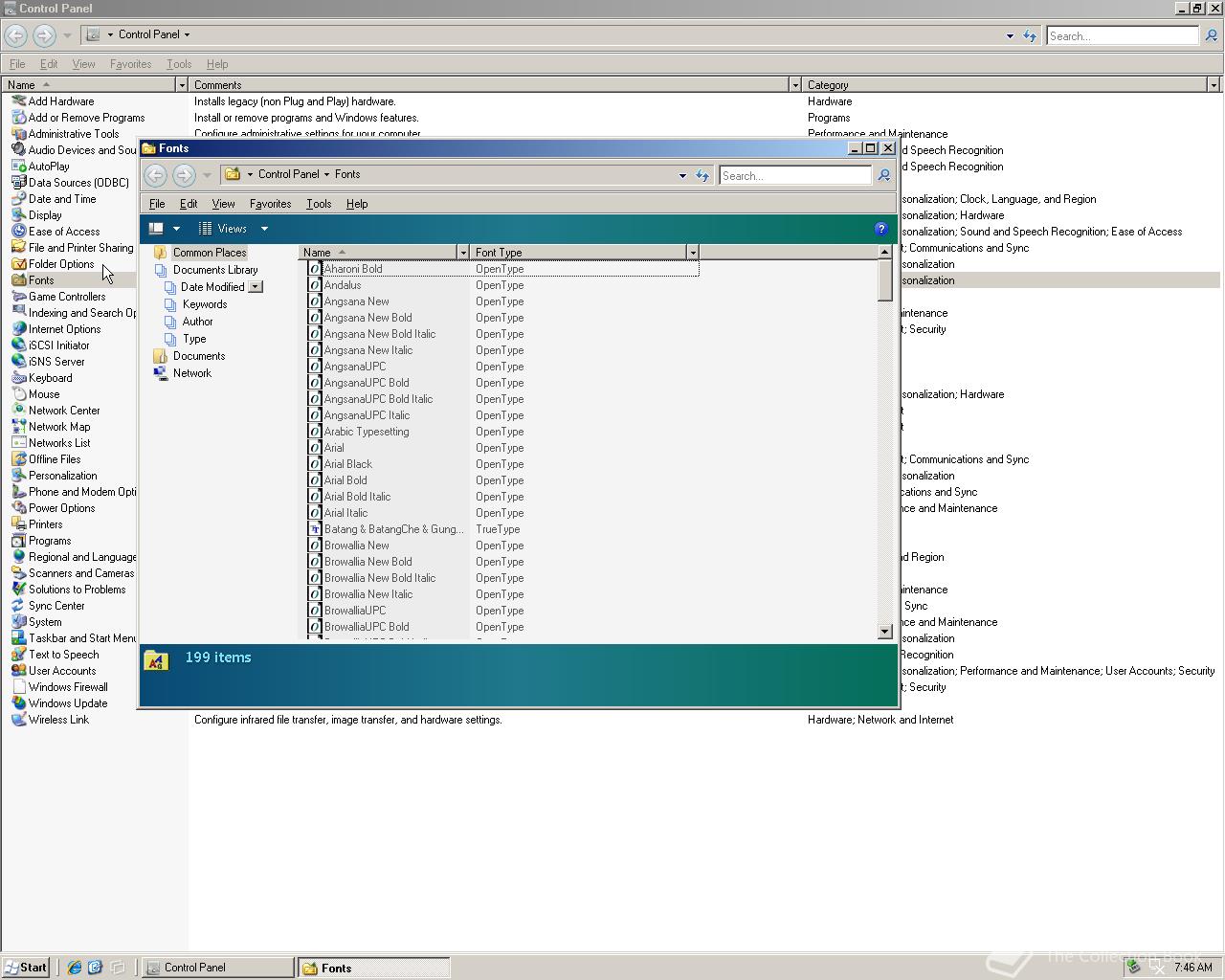Open the Name column filter dropdown in Fonts
This screenshot has height=980, width=1225.
pyautogui.click(x=463, y=253)
